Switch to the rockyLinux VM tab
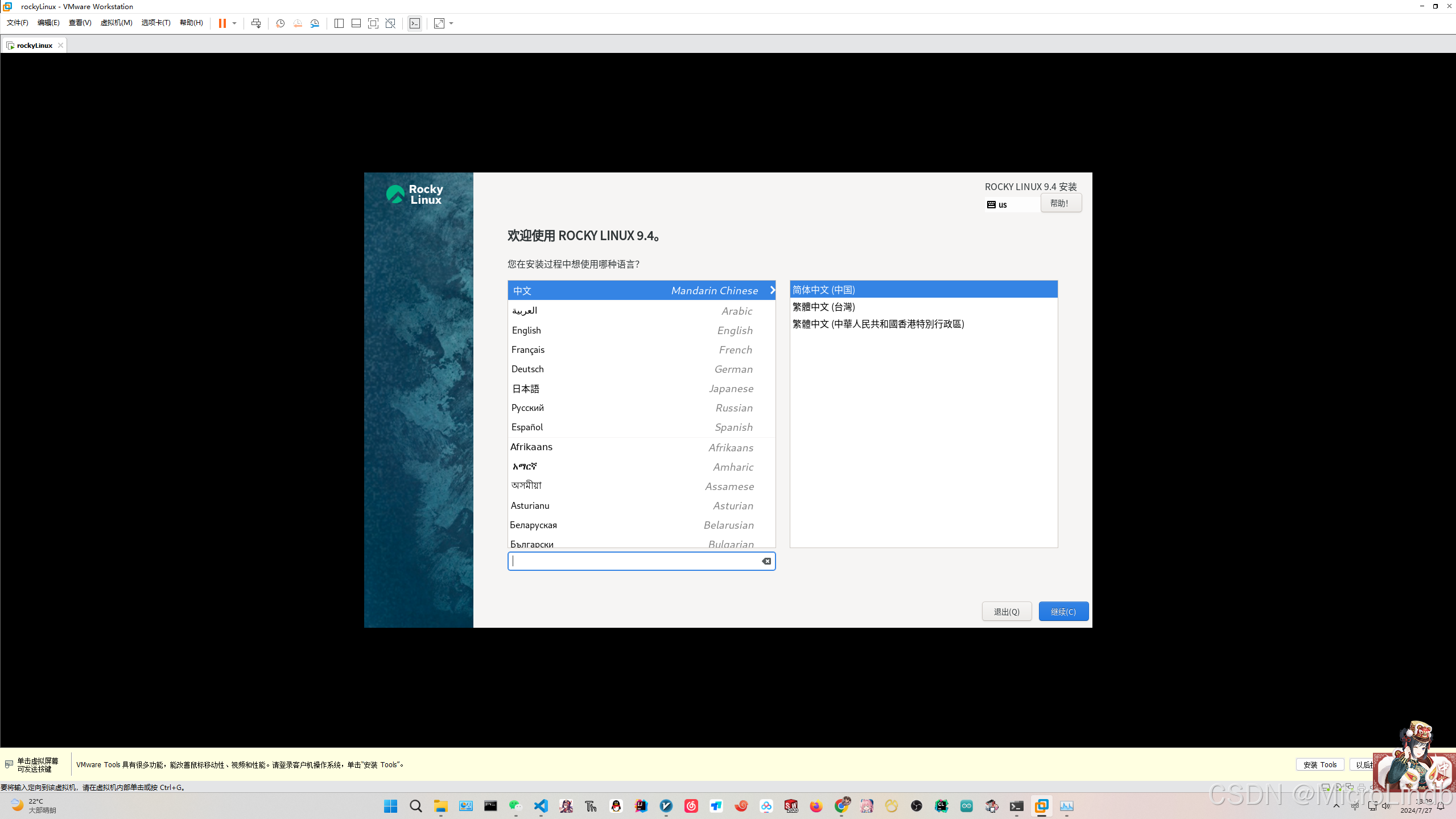 click(34, 46)
